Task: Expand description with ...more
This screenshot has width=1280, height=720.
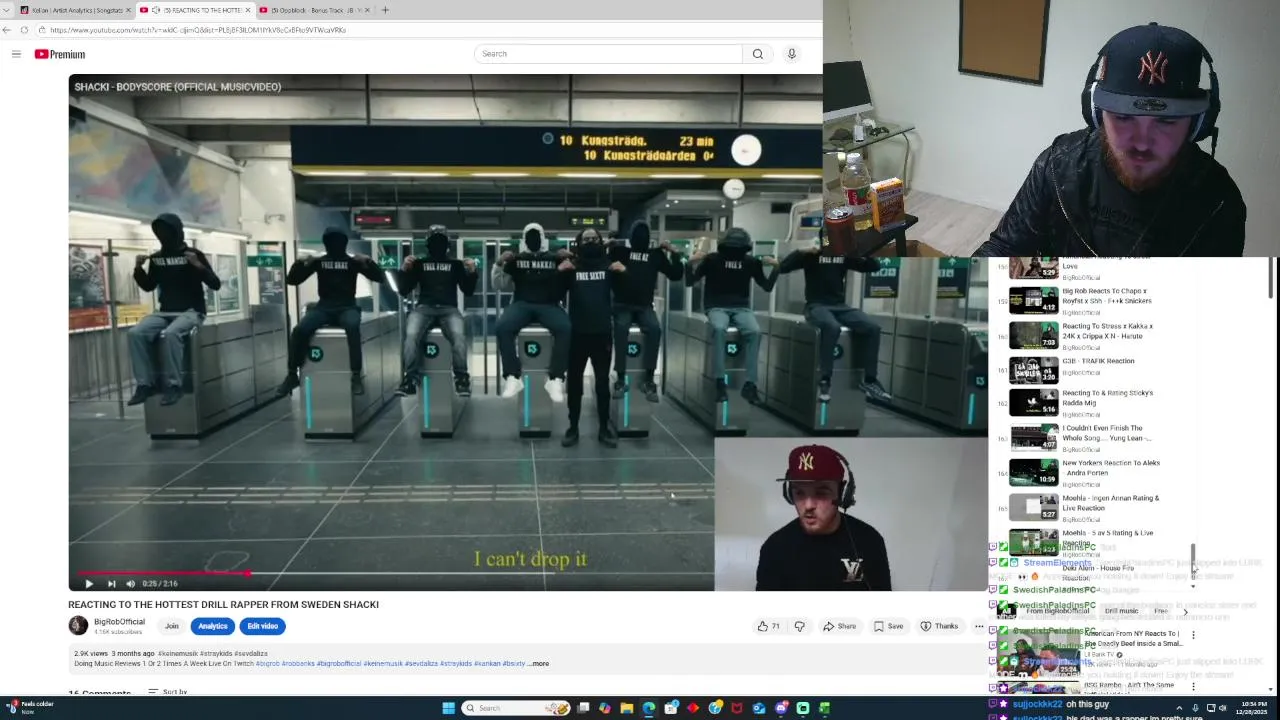Action: tap(539, 664)
